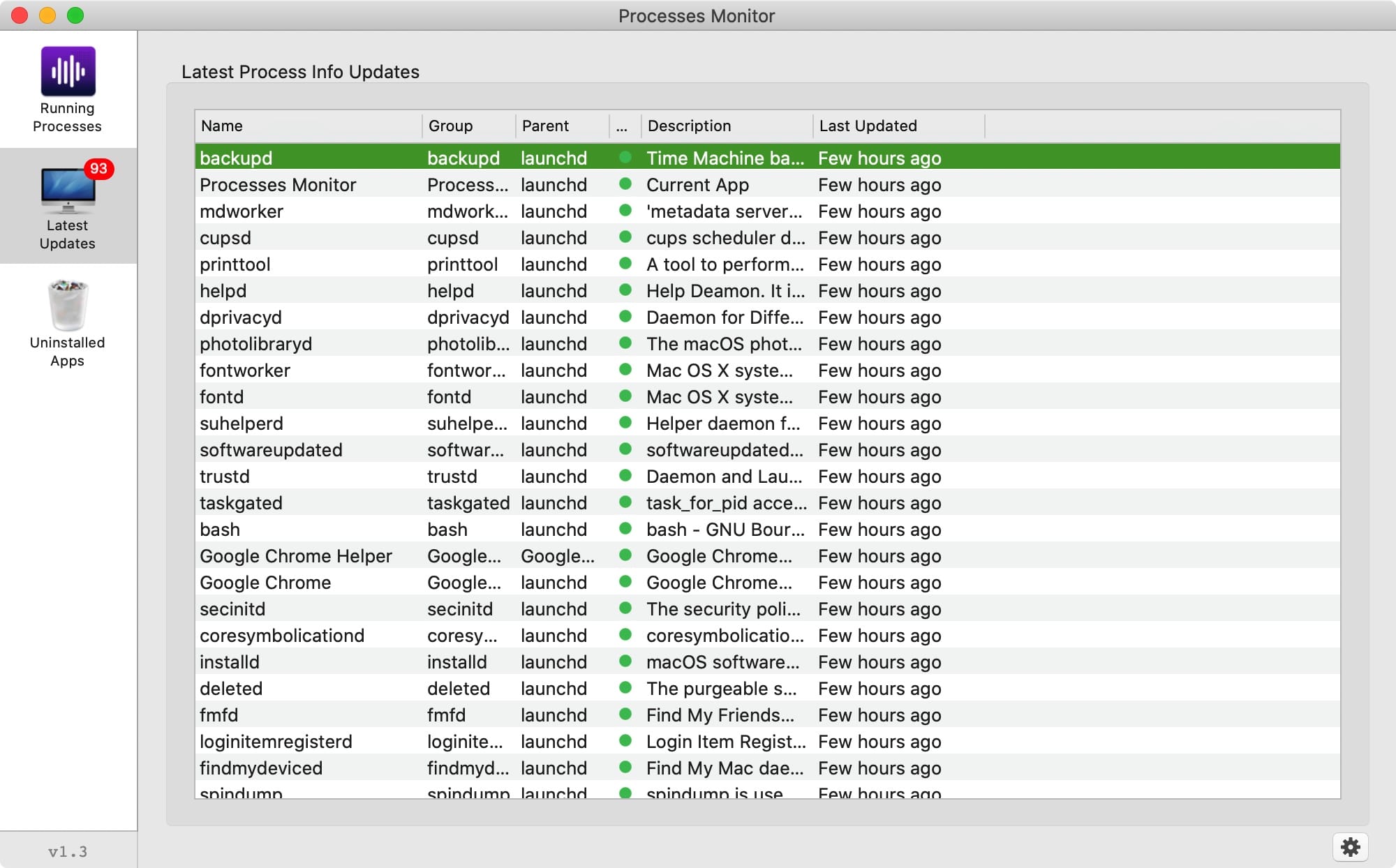Select the fontd process name
Viewport: 1396px width, 868px height.
pyautogui.click(x=221, y=397)
